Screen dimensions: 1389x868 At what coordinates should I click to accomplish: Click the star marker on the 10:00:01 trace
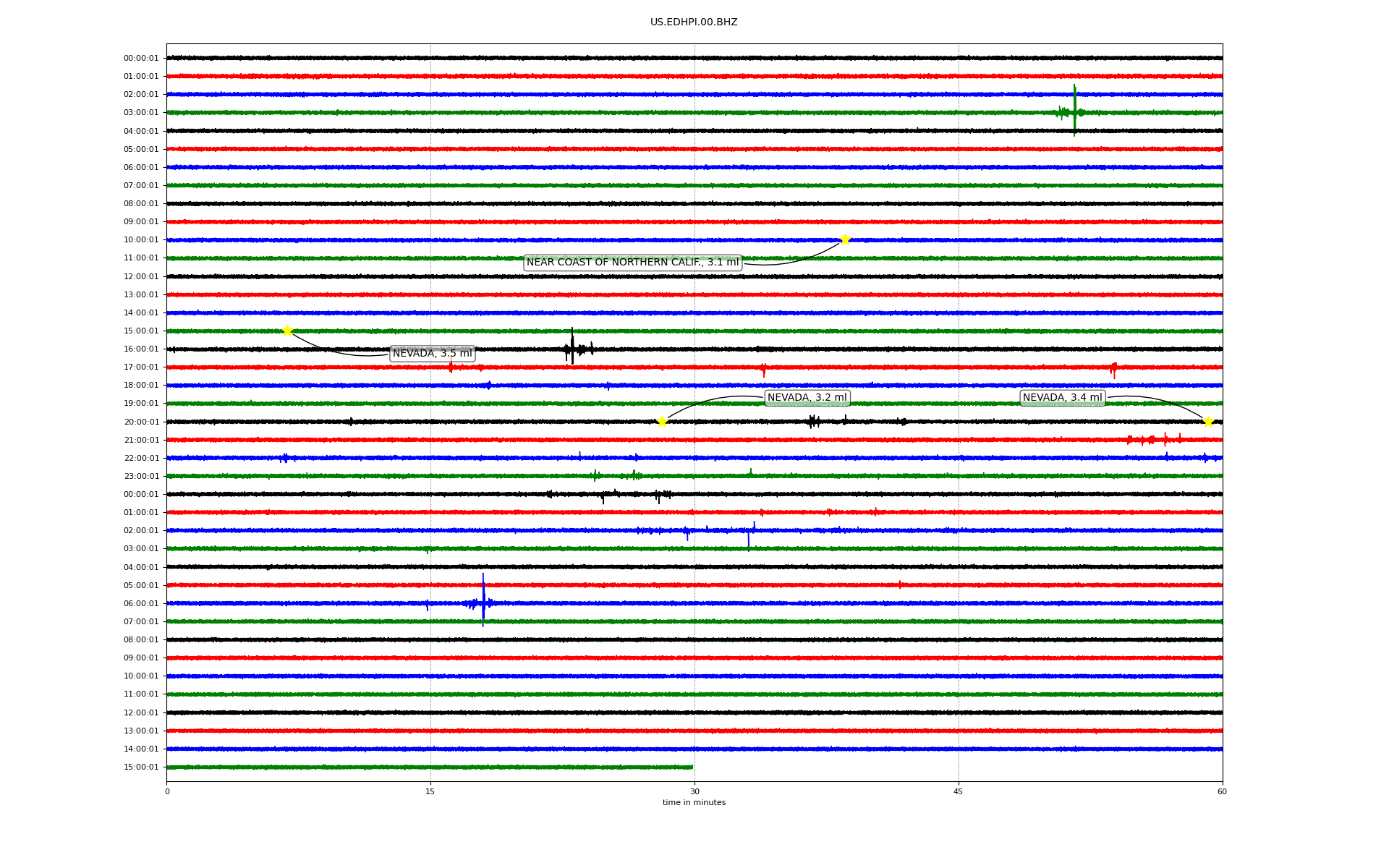[x=845, y=240]
